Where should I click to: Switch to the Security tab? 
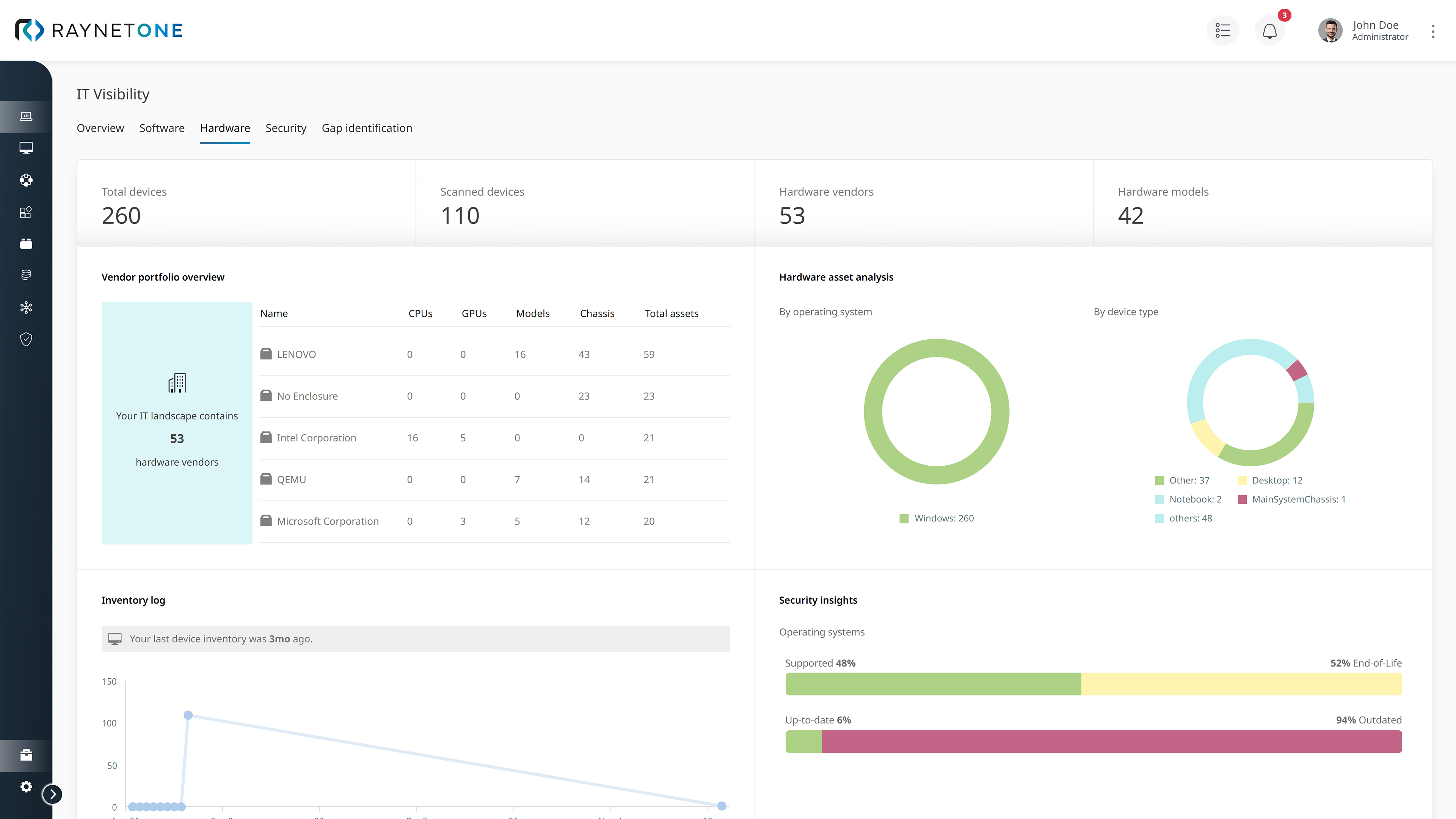286,128
